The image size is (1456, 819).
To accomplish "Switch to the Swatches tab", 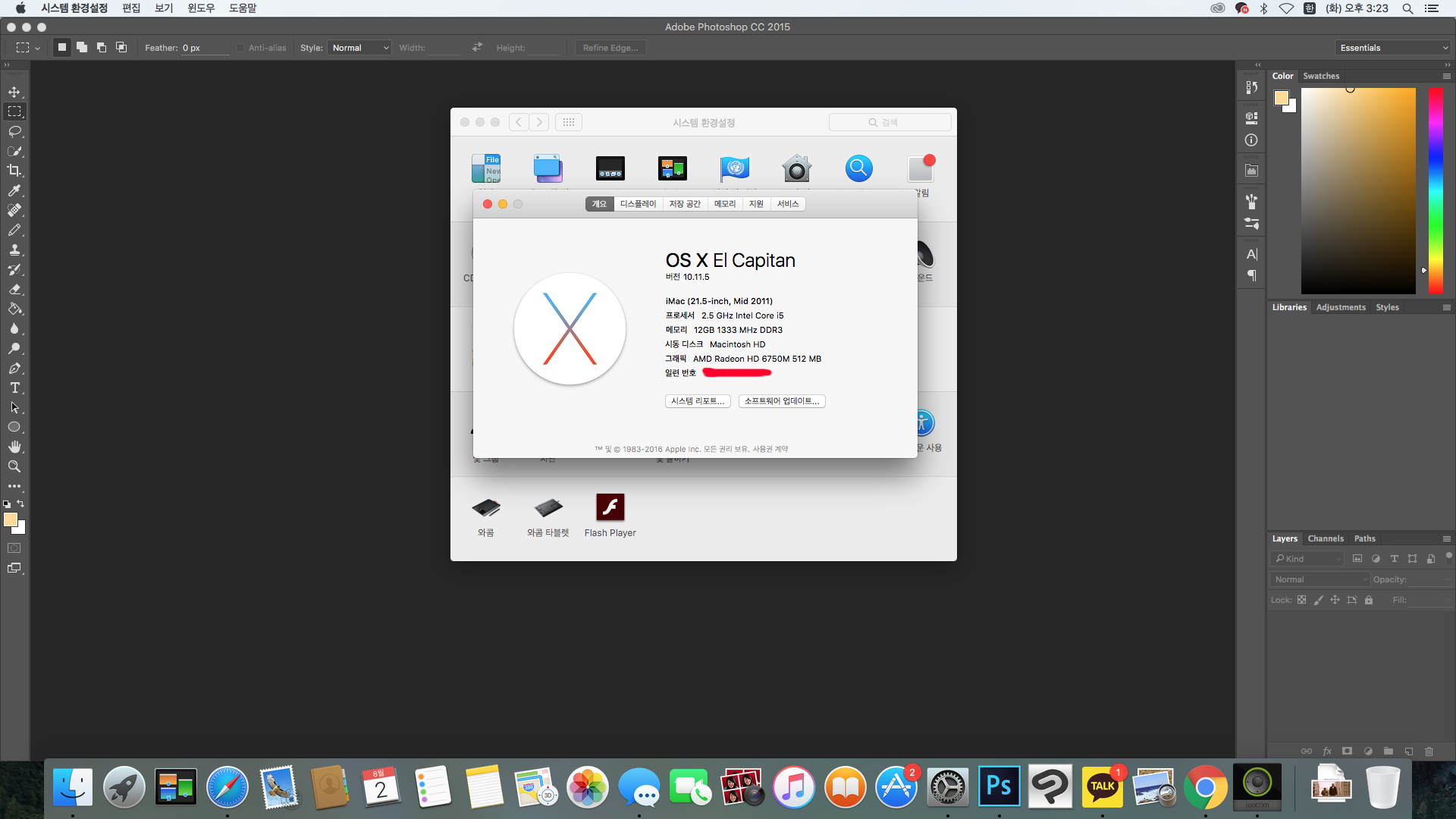I will [1321, 76].
